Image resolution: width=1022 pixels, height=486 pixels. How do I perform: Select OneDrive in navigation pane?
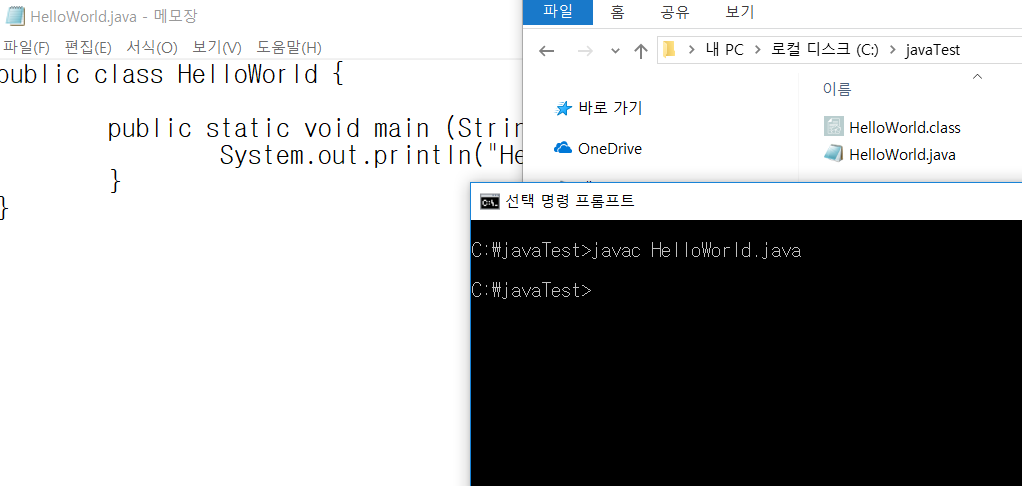[610, 149]
